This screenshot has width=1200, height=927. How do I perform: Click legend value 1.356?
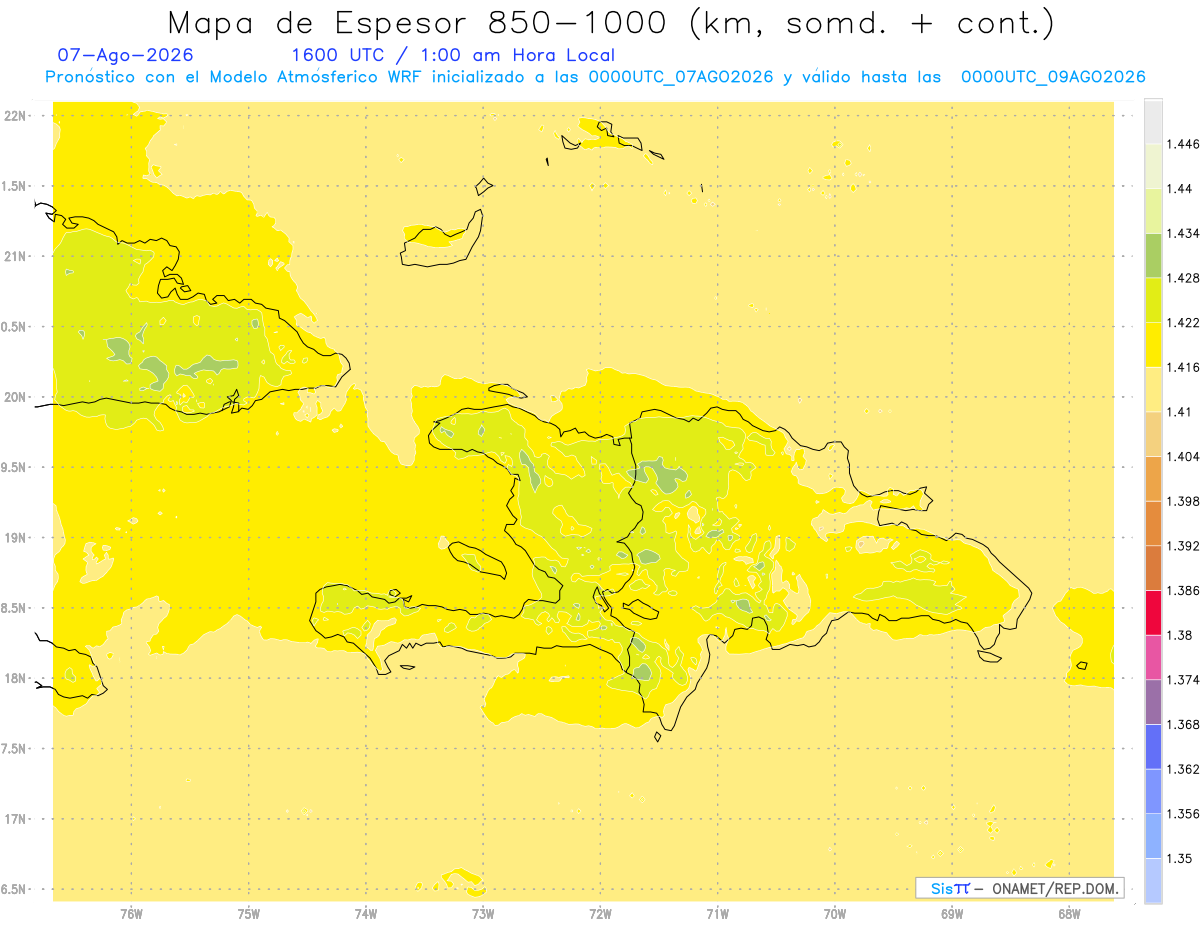[1182, 814]
